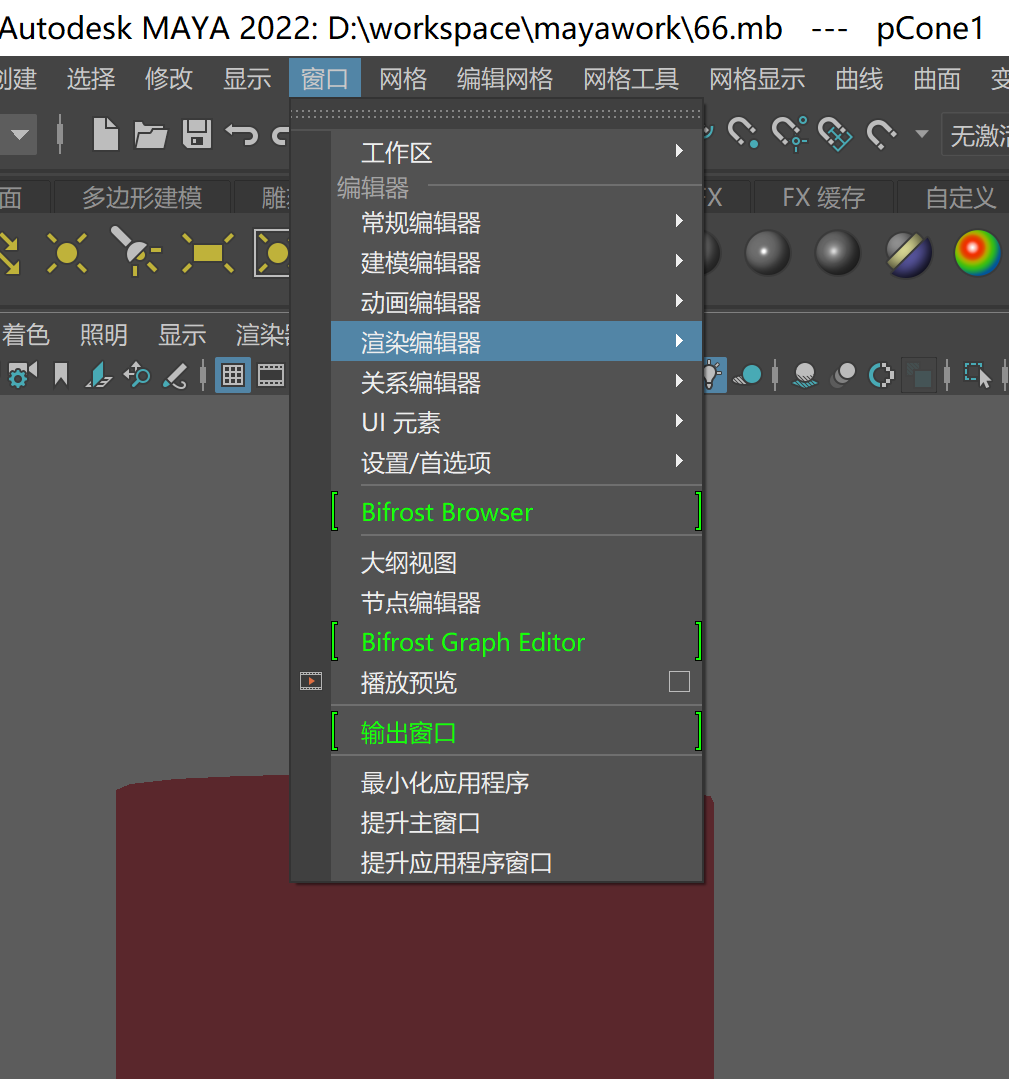1009x1079 pixels.
Task: Click the rainbow ramp shader sphere icon
Action: click(977, 253)
